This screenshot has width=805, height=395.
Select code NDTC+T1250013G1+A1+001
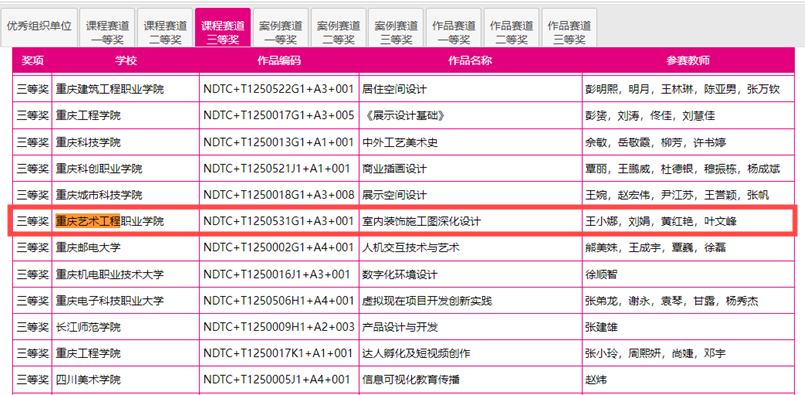pos(279,142)
